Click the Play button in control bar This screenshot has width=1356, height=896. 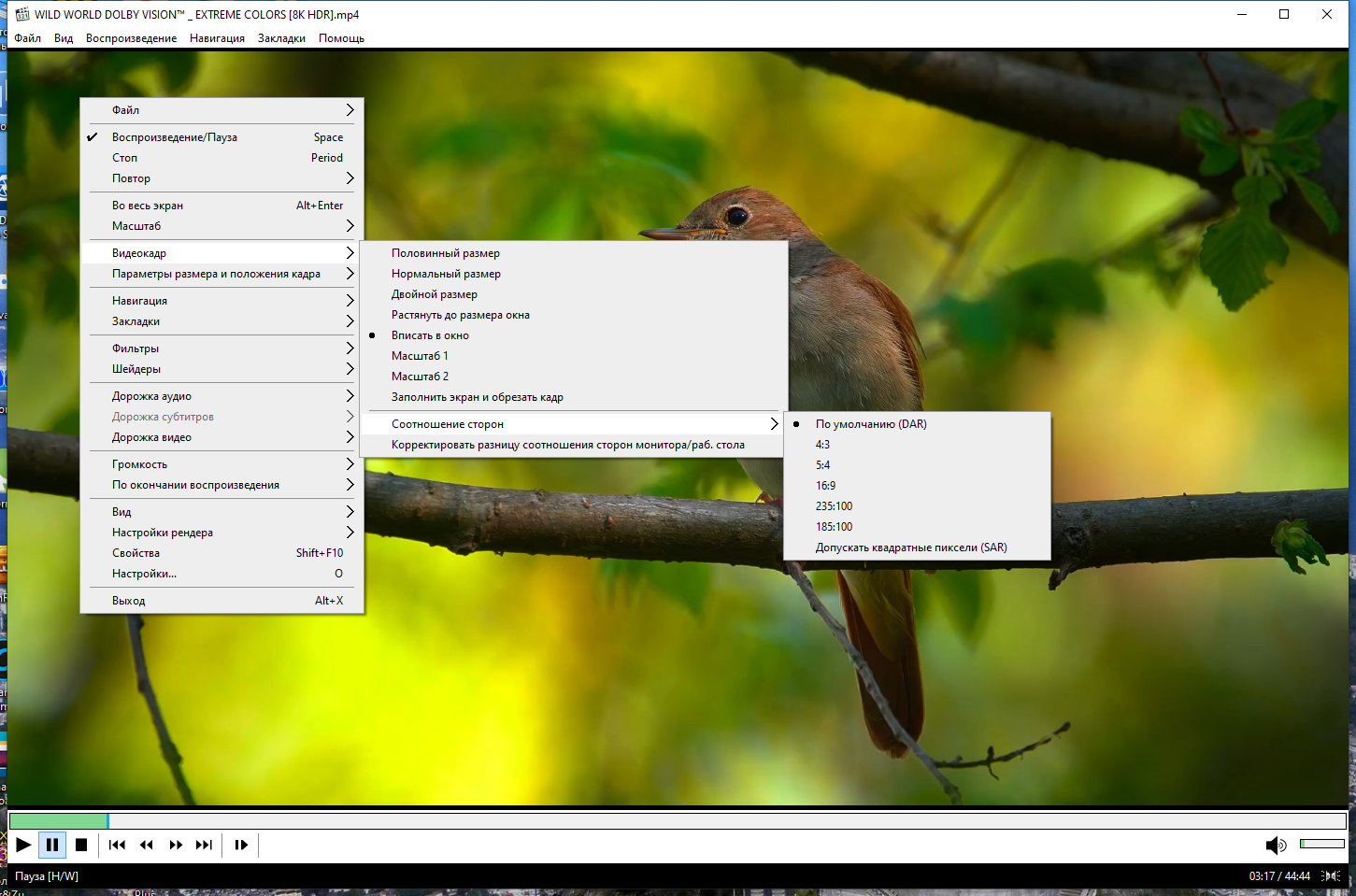coord(23,846)
